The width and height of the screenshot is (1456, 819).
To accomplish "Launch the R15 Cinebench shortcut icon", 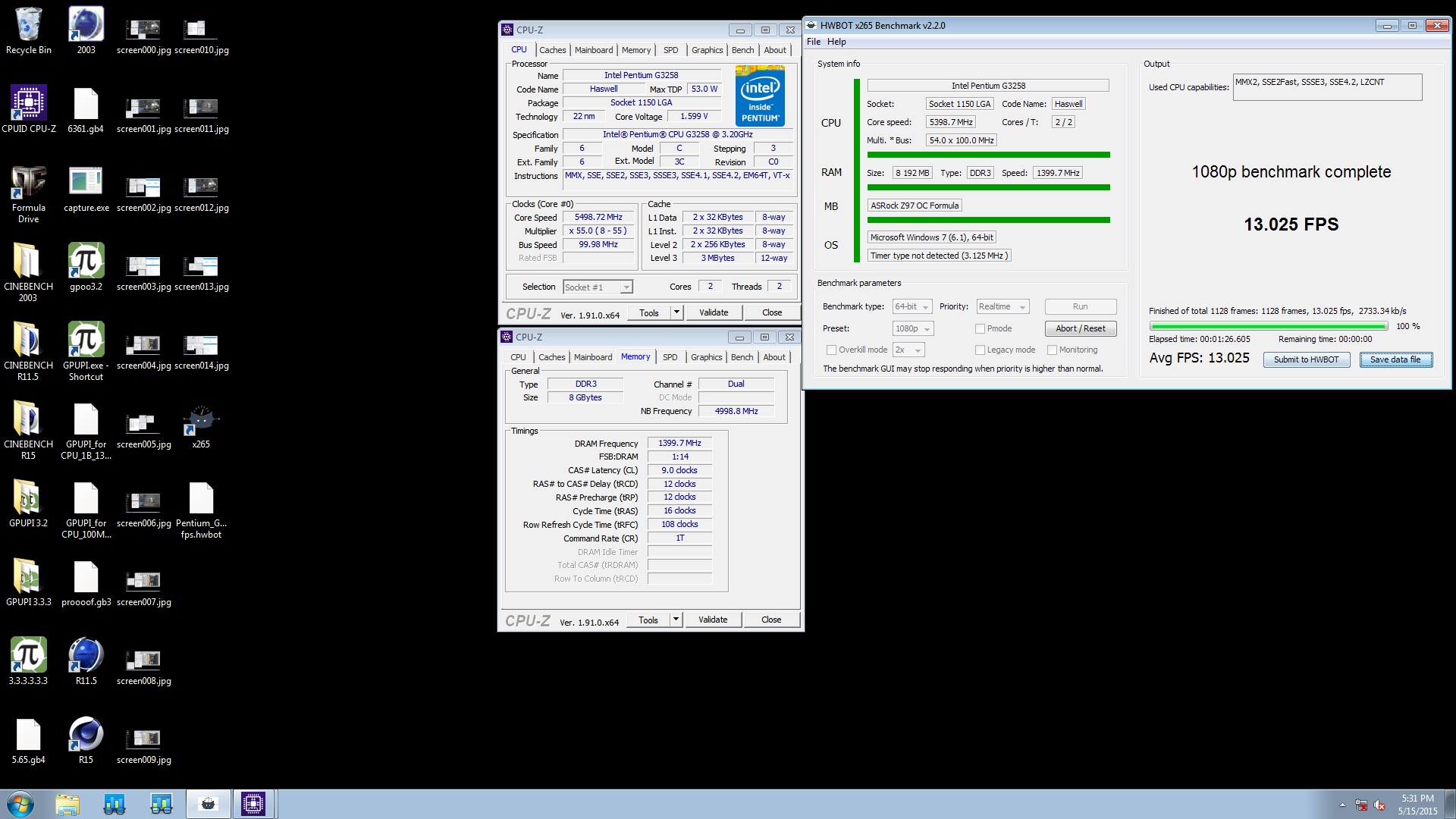I will tap(86, 740).
